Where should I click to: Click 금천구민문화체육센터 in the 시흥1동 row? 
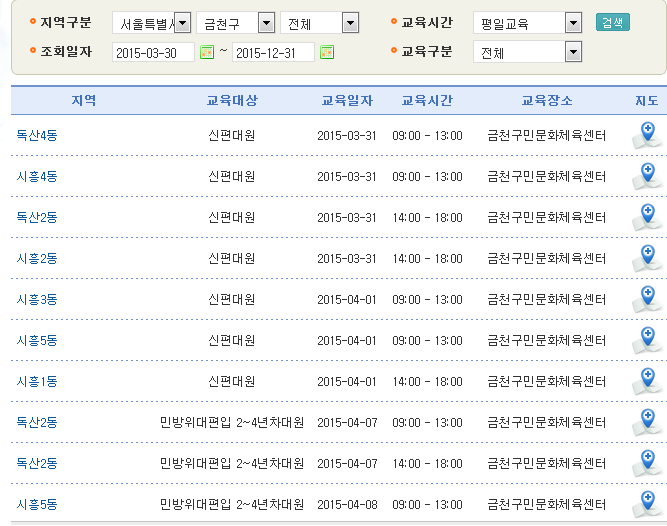(x=547, y=381)
